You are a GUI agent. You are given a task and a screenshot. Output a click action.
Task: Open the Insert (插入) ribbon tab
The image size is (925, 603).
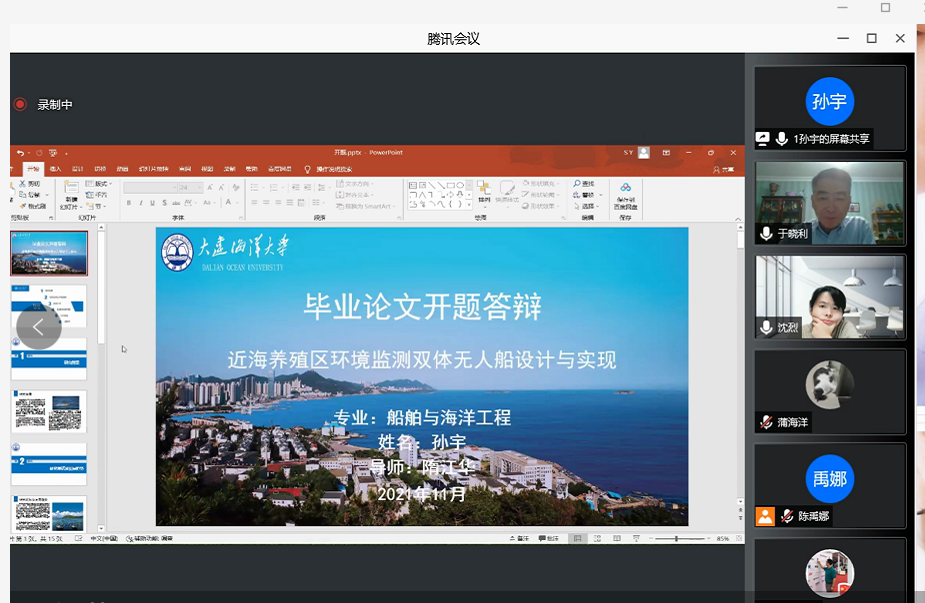(x=55, y=169)
